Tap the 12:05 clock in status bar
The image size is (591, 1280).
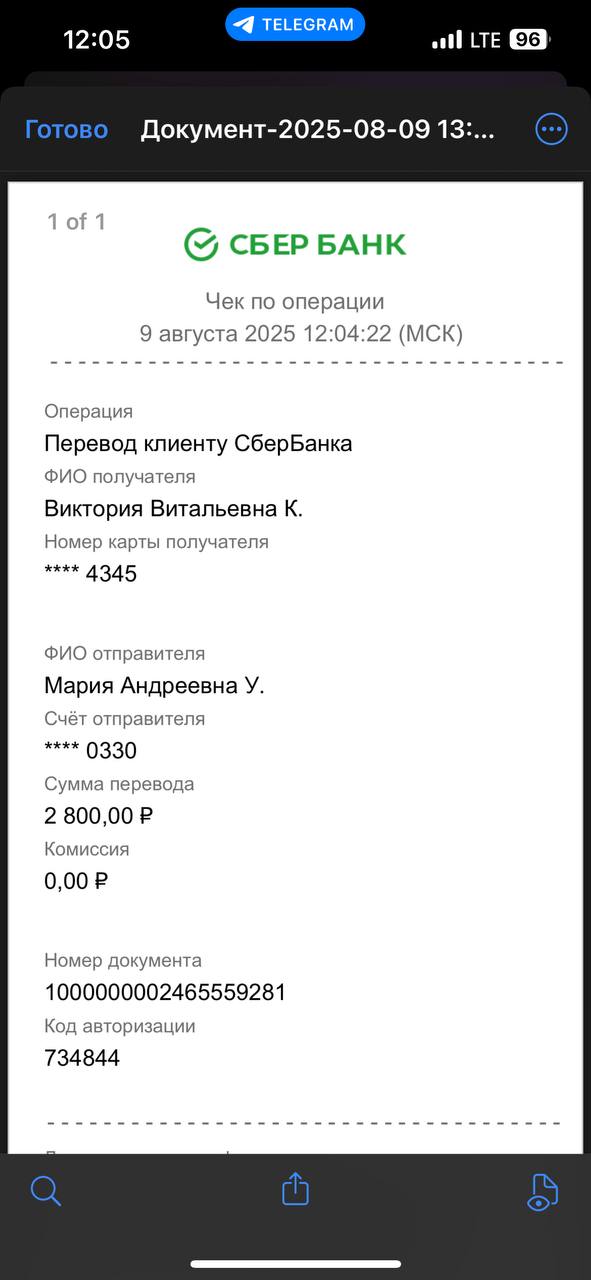coord(96,40)
